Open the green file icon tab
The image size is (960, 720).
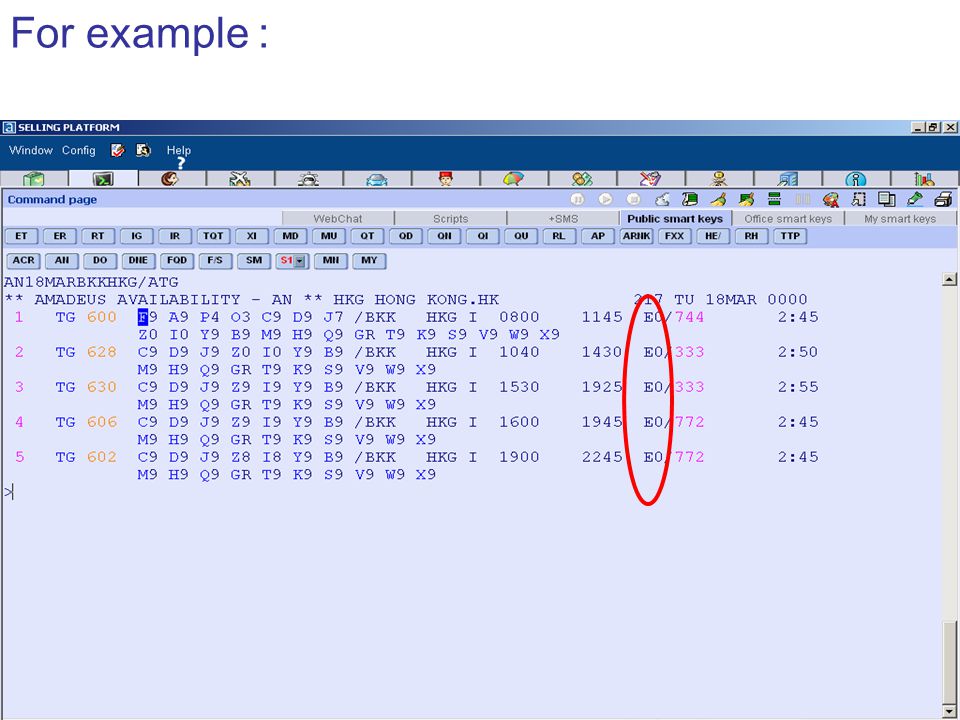[34, 179]
